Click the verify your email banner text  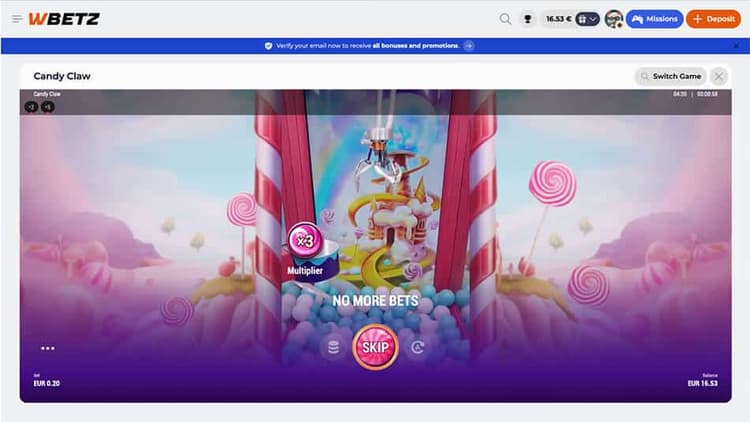tap(367, 46)
